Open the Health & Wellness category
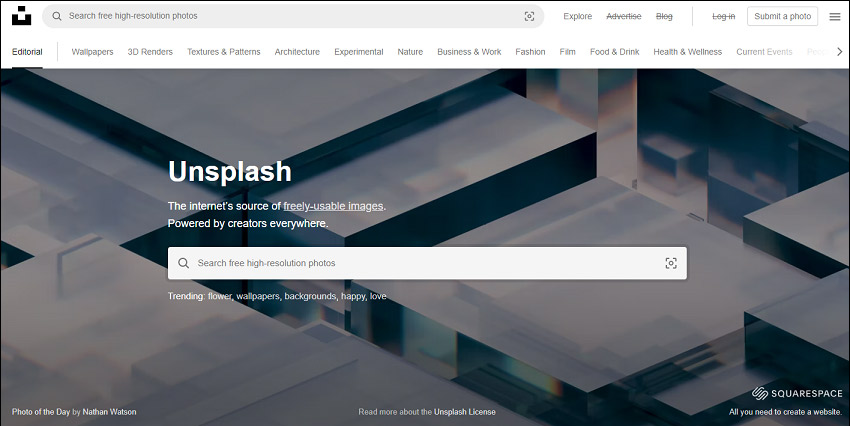This screenshot has width=850, height=426. point(687,52)
